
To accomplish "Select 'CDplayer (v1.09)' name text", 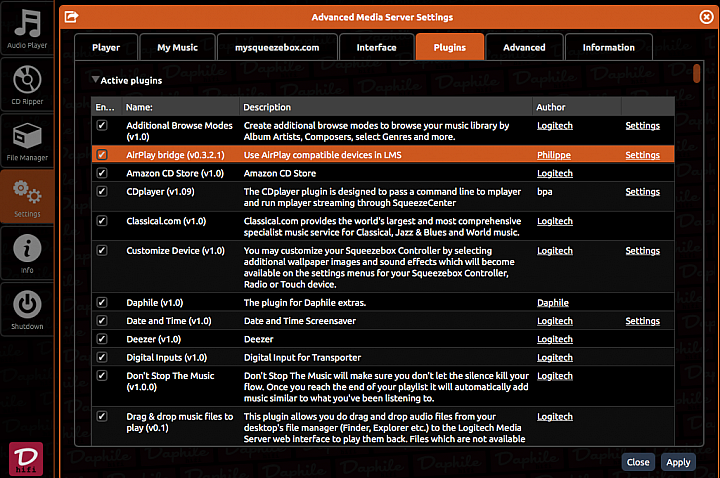I will (x=160, y=192).
